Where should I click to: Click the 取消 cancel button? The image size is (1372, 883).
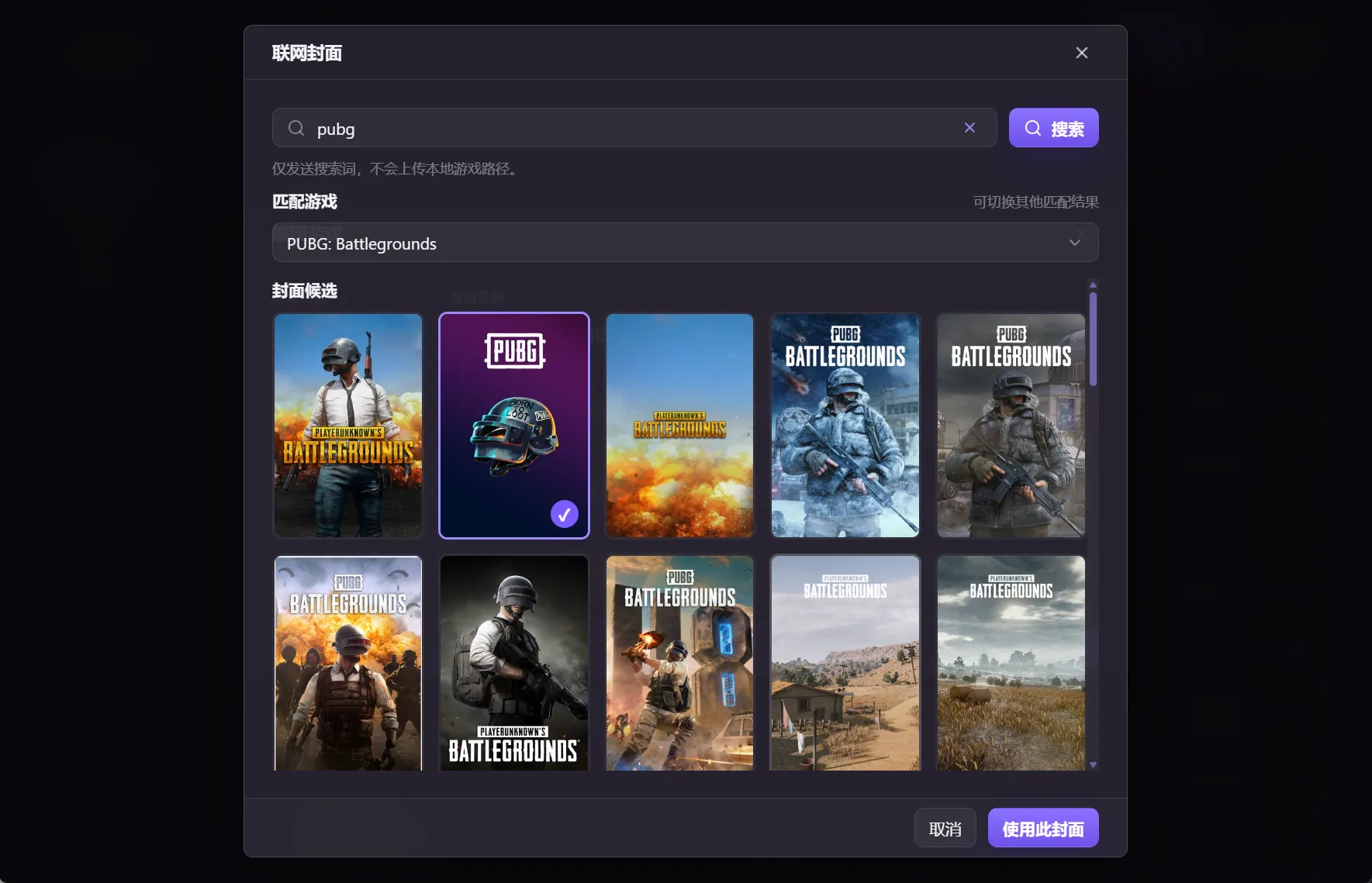point(945,828)
